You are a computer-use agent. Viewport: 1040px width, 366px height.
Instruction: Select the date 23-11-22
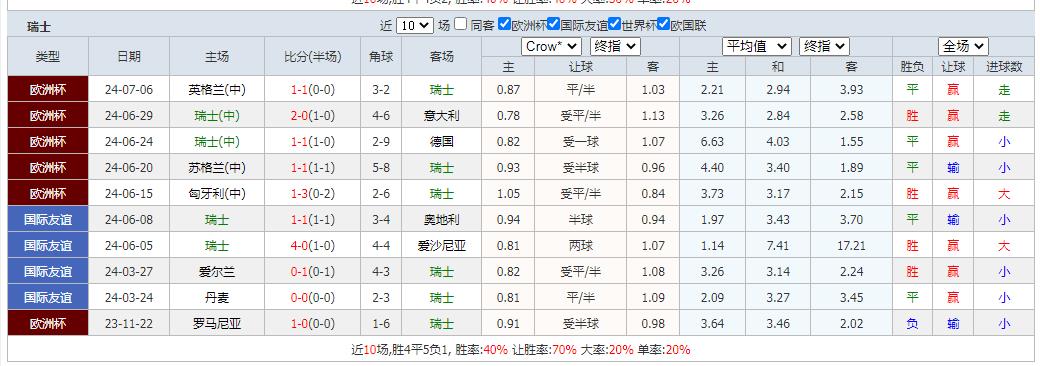129,324
